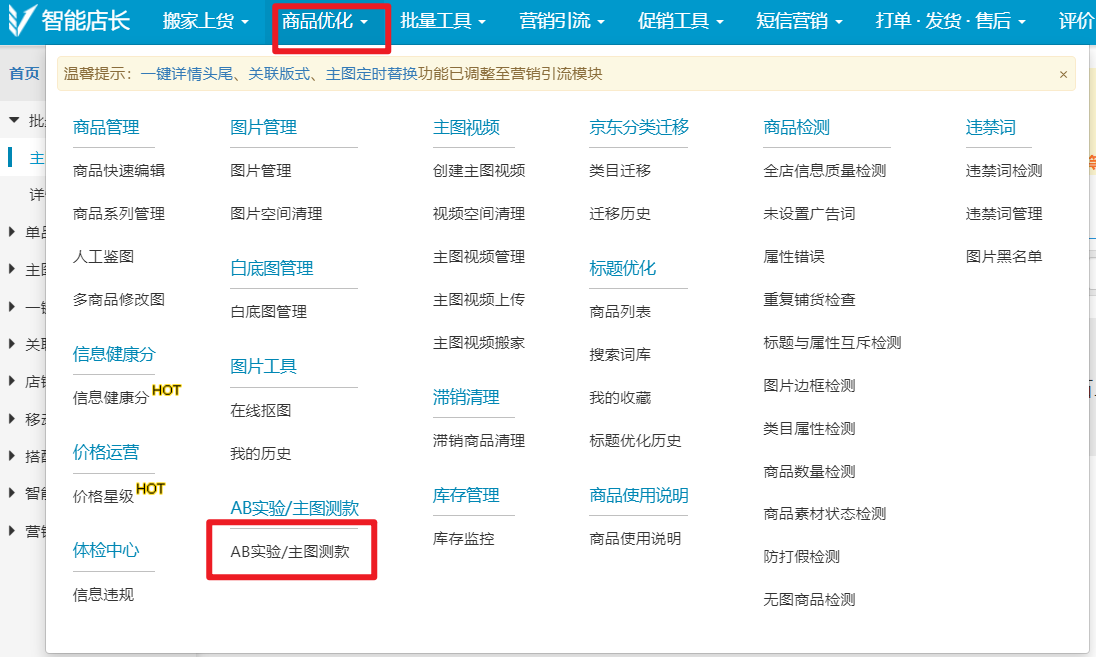Click 全店信息质量检测 link

(x=824, y=171)
